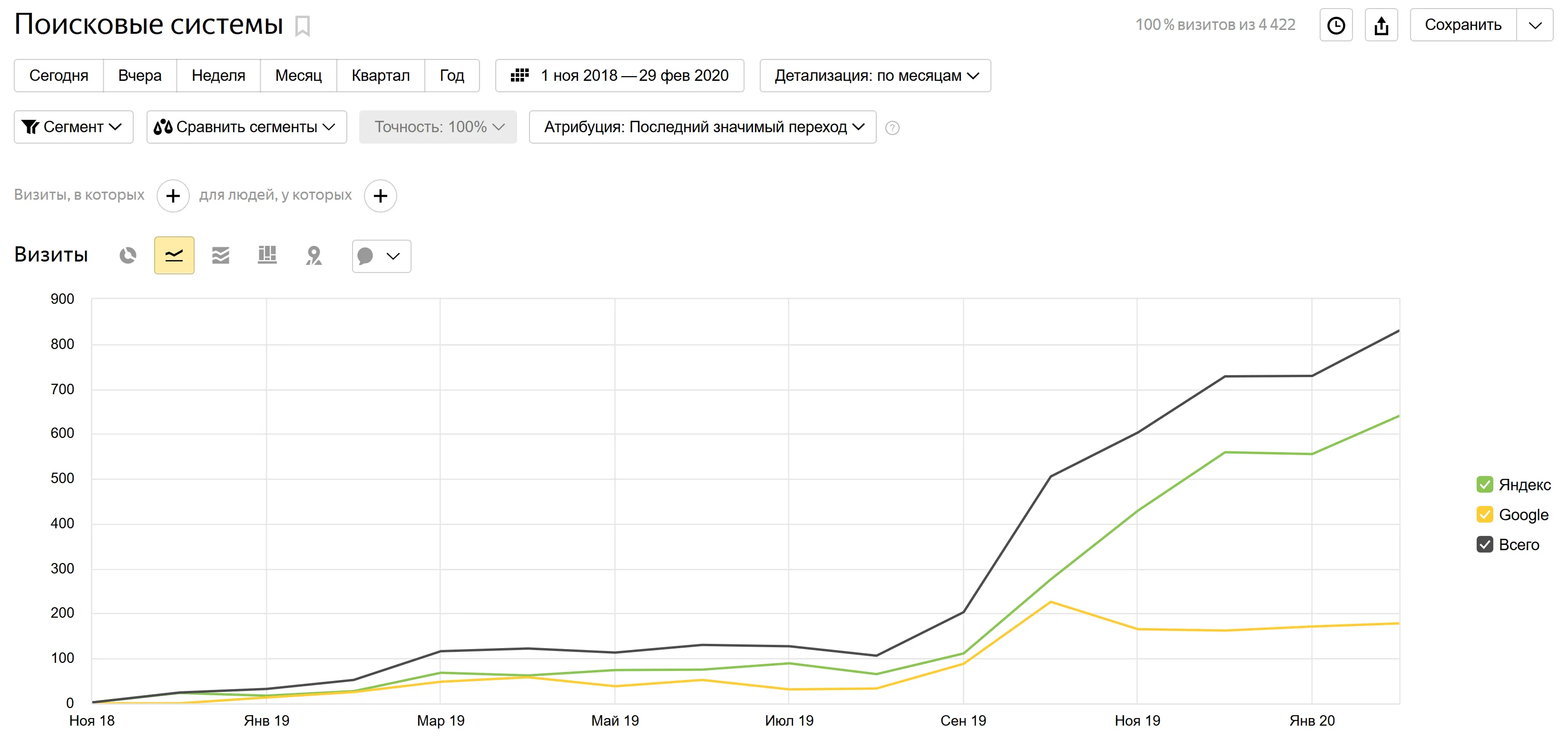The image size is (1568, 748).
Task: Add a visit condition with plus button
Action: point(173,196)
